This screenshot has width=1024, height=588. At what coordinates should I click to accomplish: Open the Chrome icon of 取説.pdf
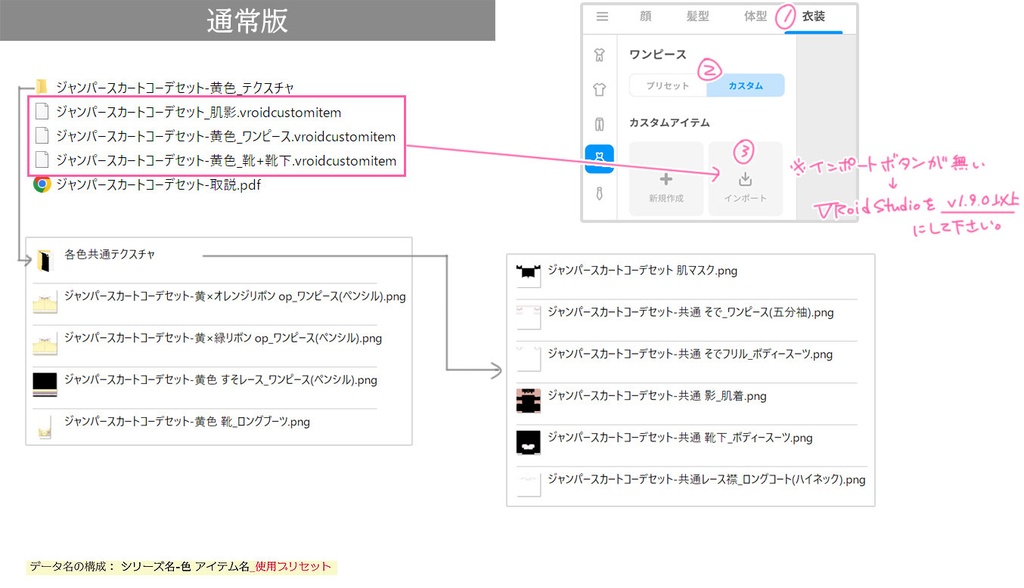coord(42,184)
